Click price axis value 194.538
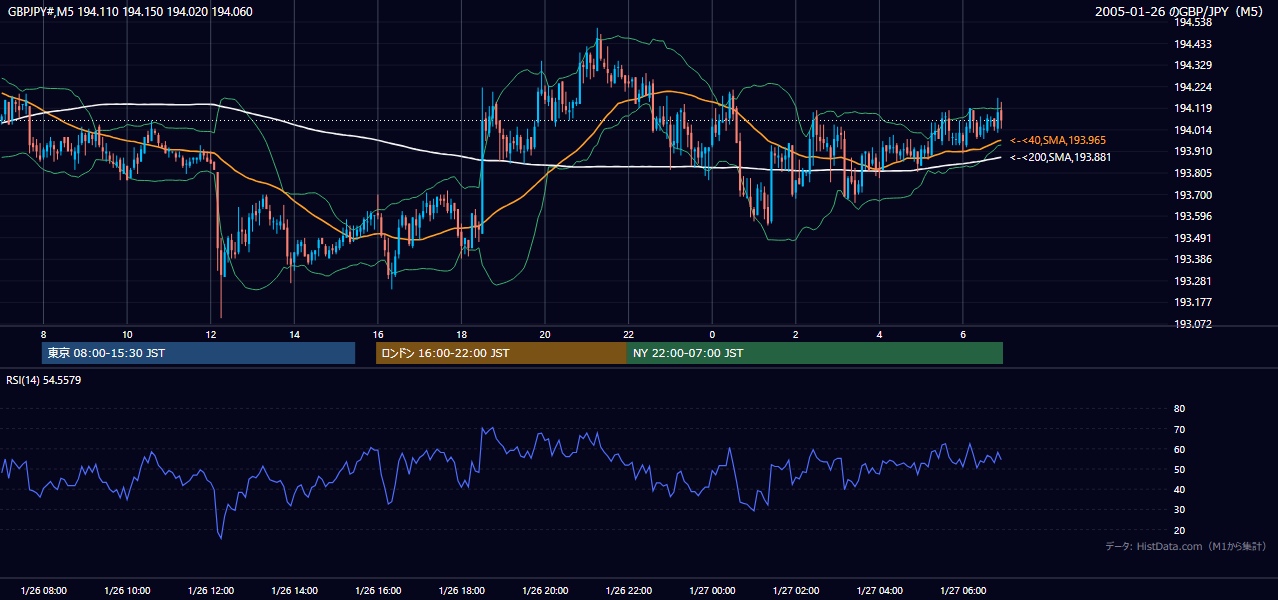 1193,22
